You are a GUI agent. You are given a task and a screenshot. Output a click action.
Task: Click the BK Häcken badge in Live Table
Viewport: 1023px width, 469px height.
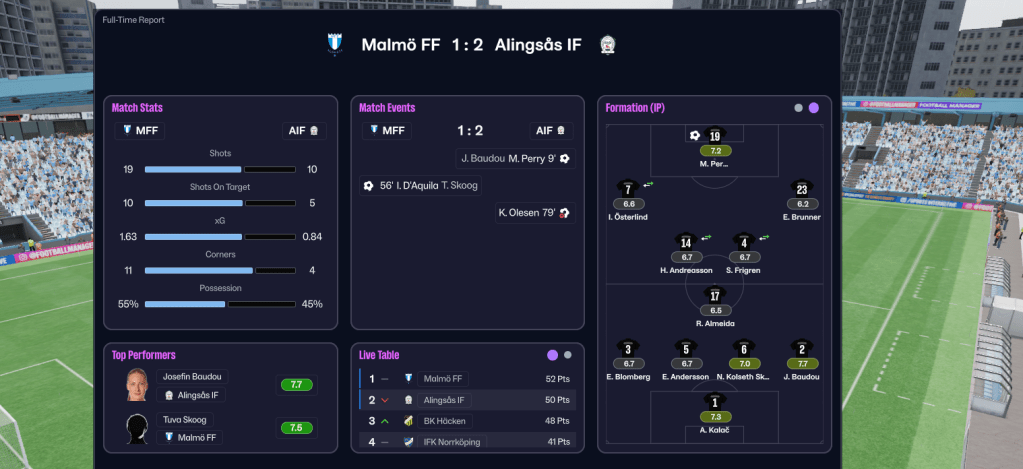[x=408, y=421]
